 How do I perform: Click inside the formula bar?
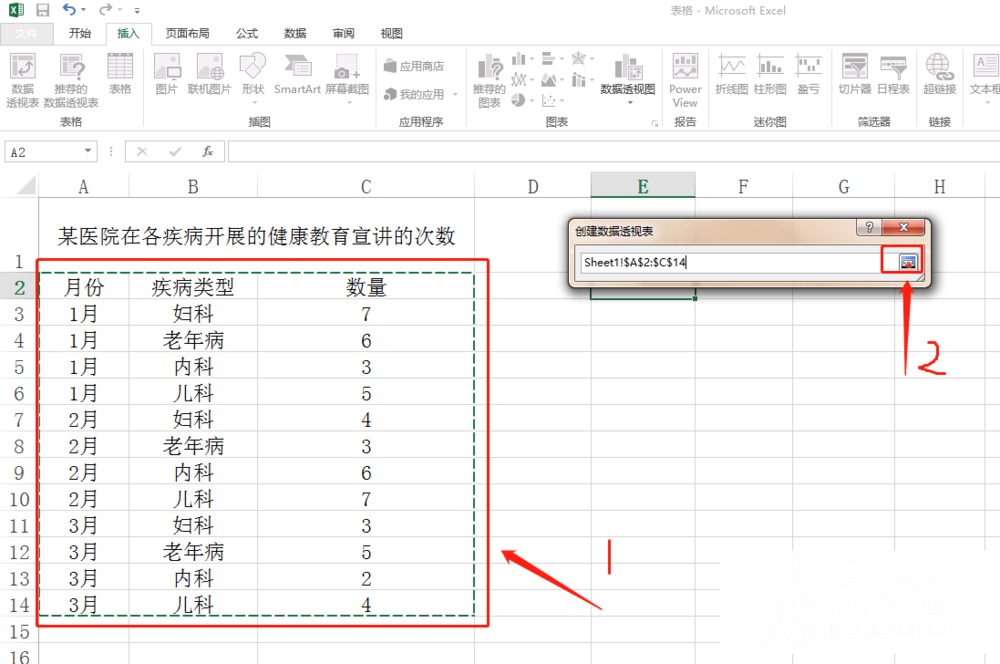(x=614, y=151)
